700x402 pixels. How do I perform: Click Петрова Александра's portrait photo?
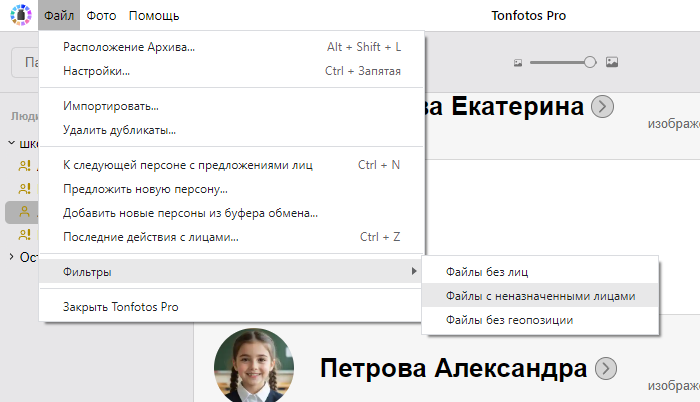click(x=254, y=365)
